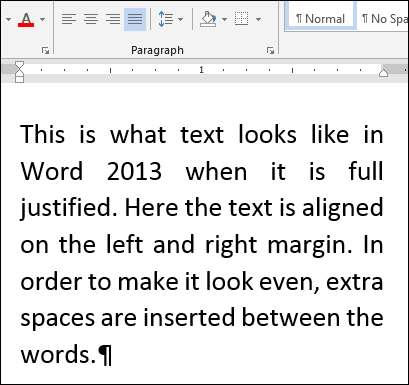The width and height of the screenshot is (409, 385).
Task: Expand Line Spacing dropdown arrow
Action: point(180,19)
